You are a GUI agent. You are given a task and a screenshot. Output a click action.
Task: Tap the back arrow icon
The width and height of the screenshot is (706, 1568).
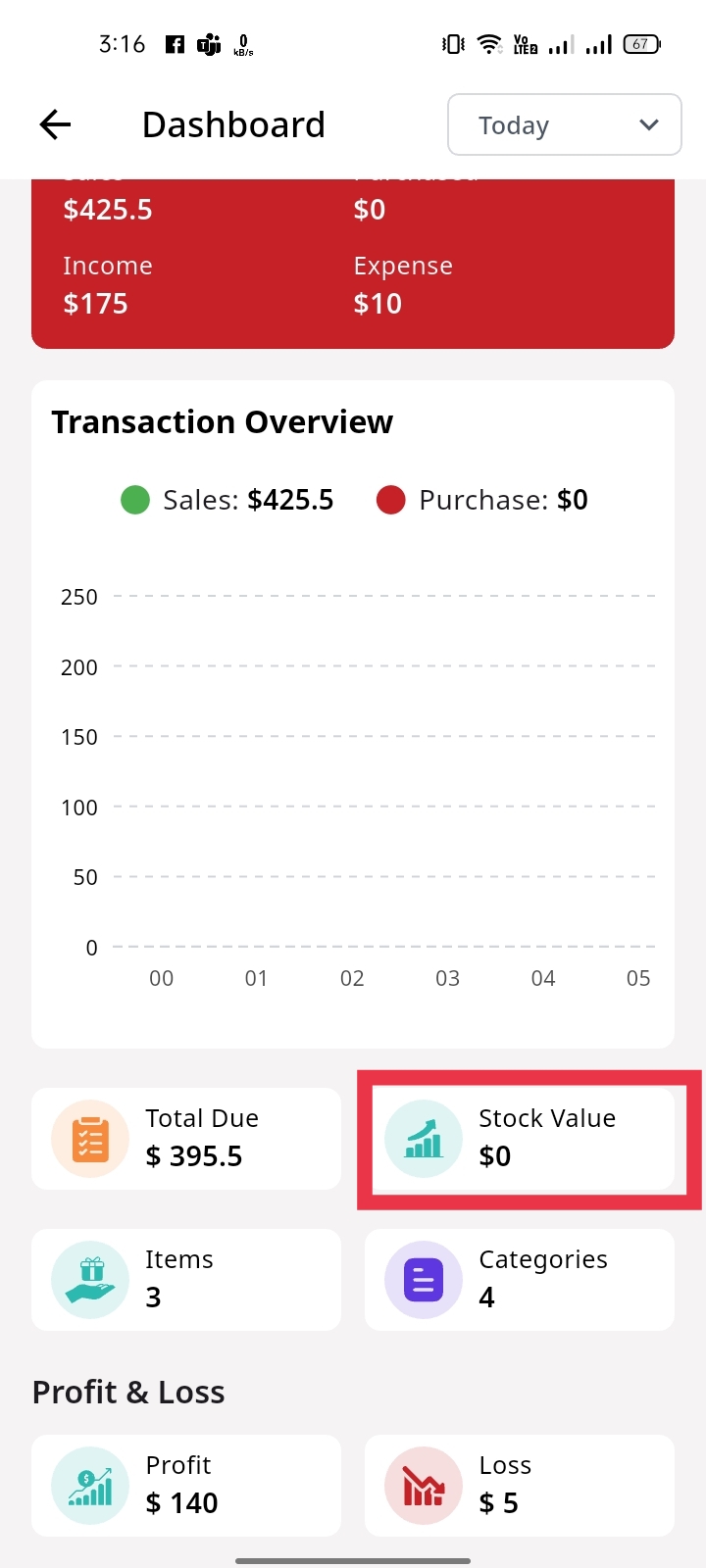tap(56, 124)
